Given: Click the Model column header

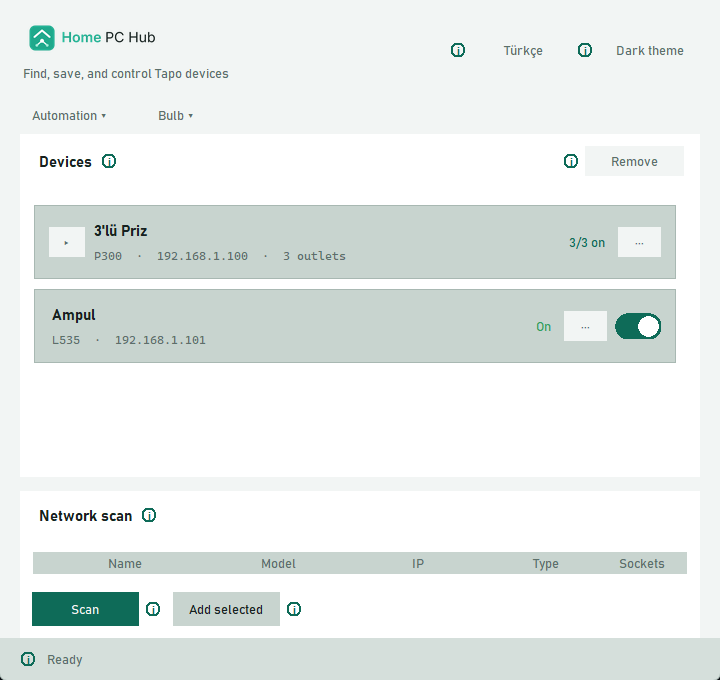Looking at the screenshot, I should [278, 563].
